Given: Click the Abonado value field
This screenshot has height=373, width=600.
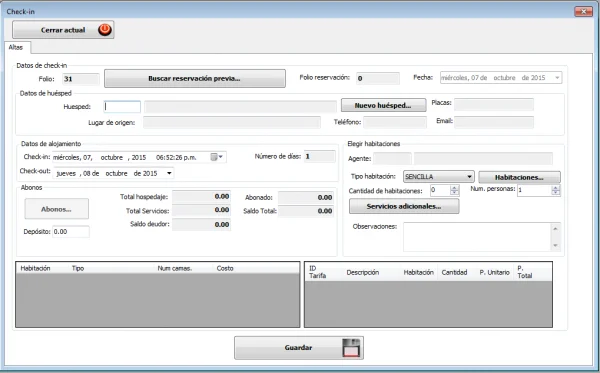Looking at the screenshot, I should 306,197.
